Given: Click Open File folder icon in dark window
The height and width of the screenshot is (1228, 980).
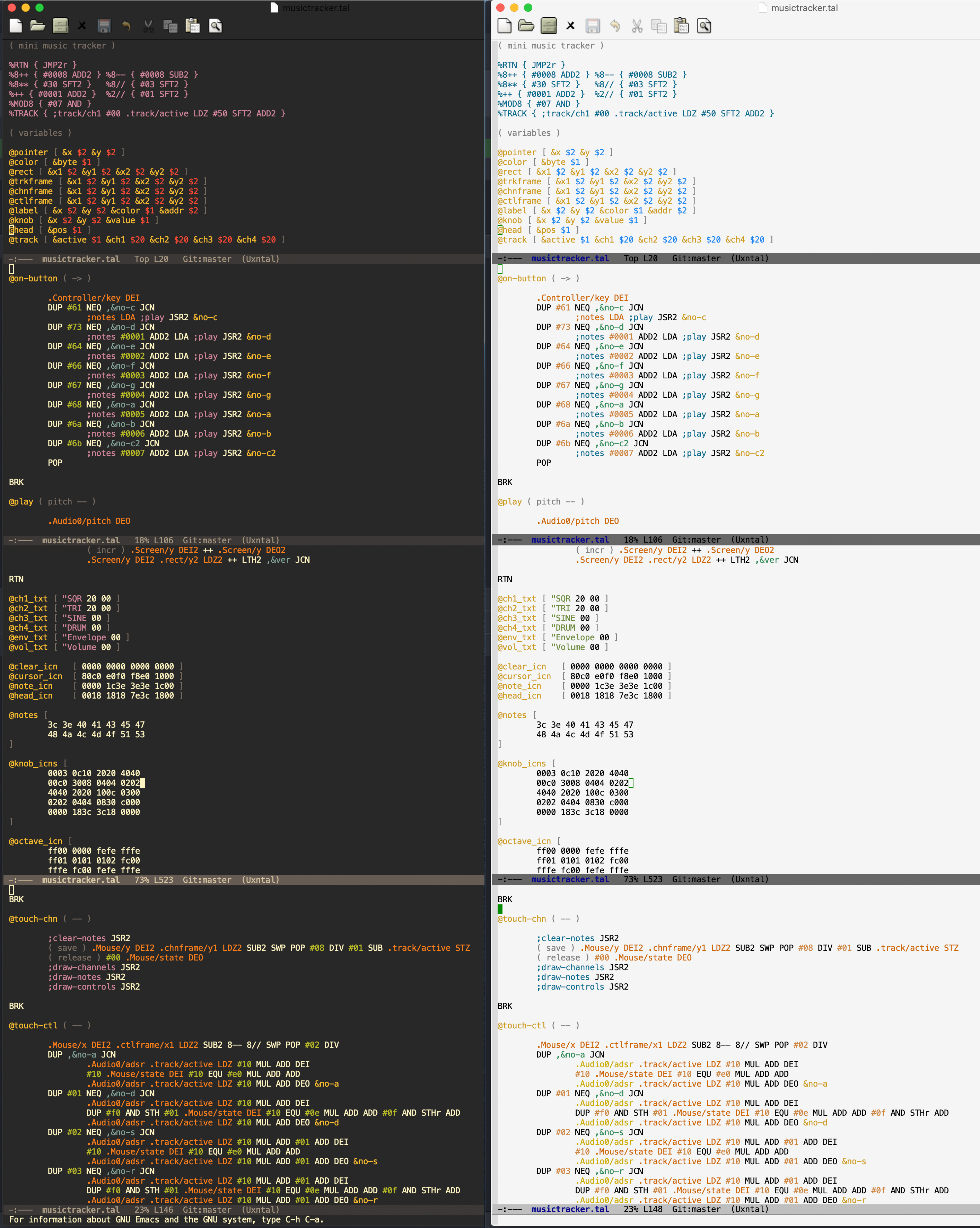Looking at the screenshot, I should coord(38,26).
